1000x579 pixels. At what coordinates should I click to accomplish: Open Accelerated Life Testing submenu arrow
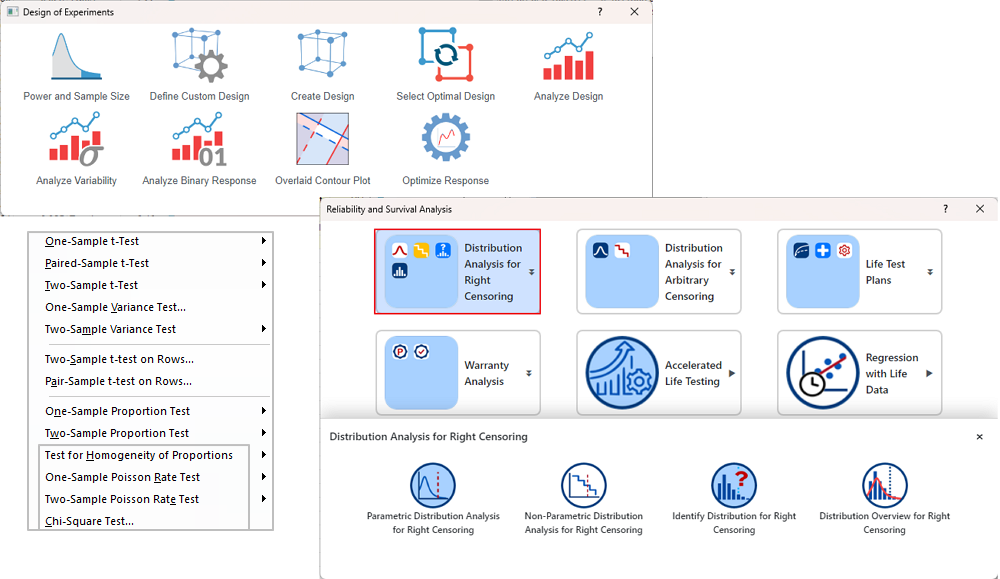732,373
